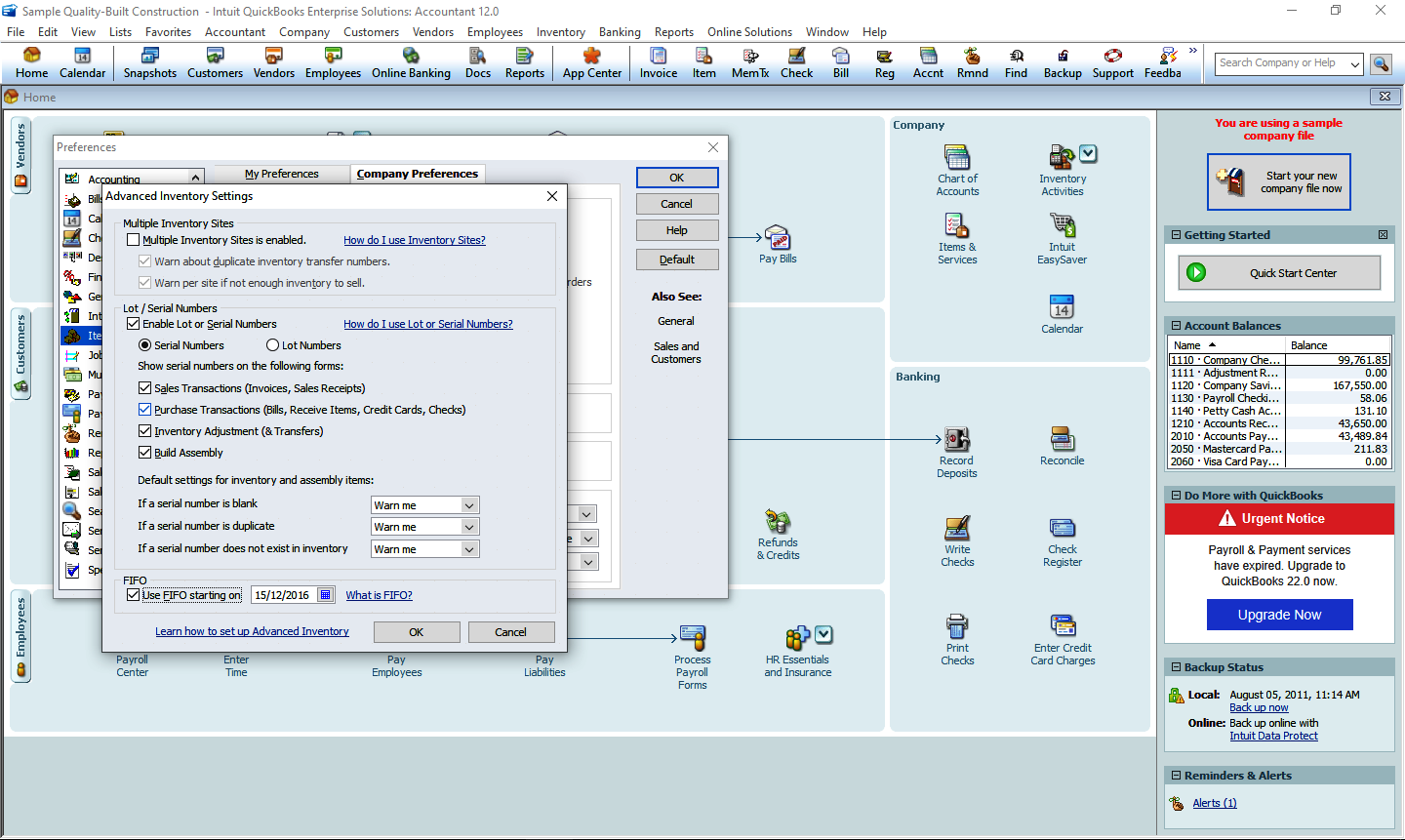Image resolution: width=1405 pixels, height=840 pixels.
Task: Click the Quick Start Center button
Action: (1279, 273)
